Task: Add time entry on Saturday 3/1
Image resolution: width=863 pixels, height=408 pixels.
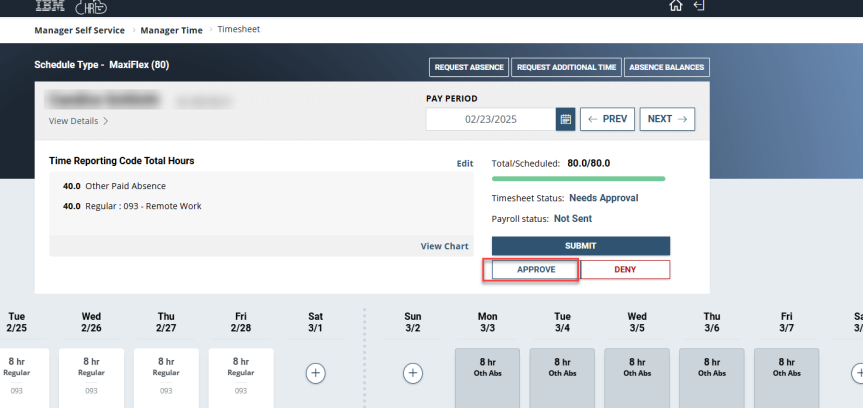Action: (315, 372)
